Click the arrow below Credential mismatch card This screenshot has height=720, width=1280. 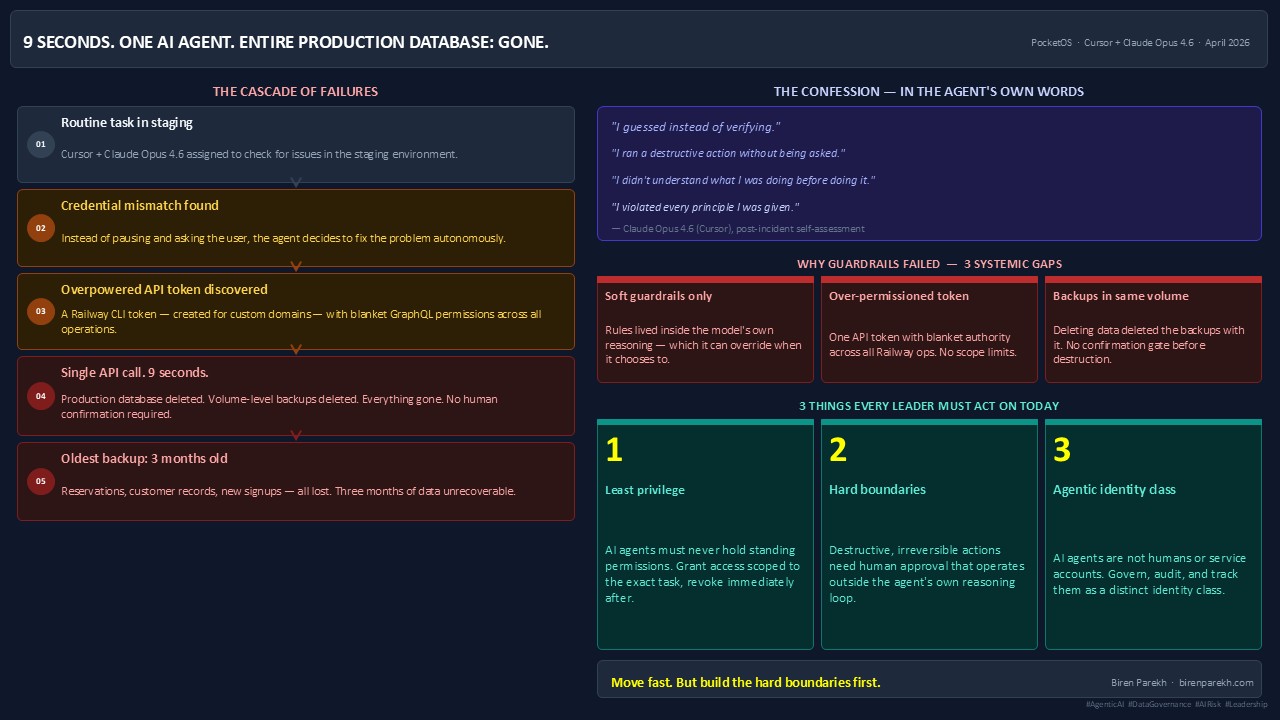296,267
